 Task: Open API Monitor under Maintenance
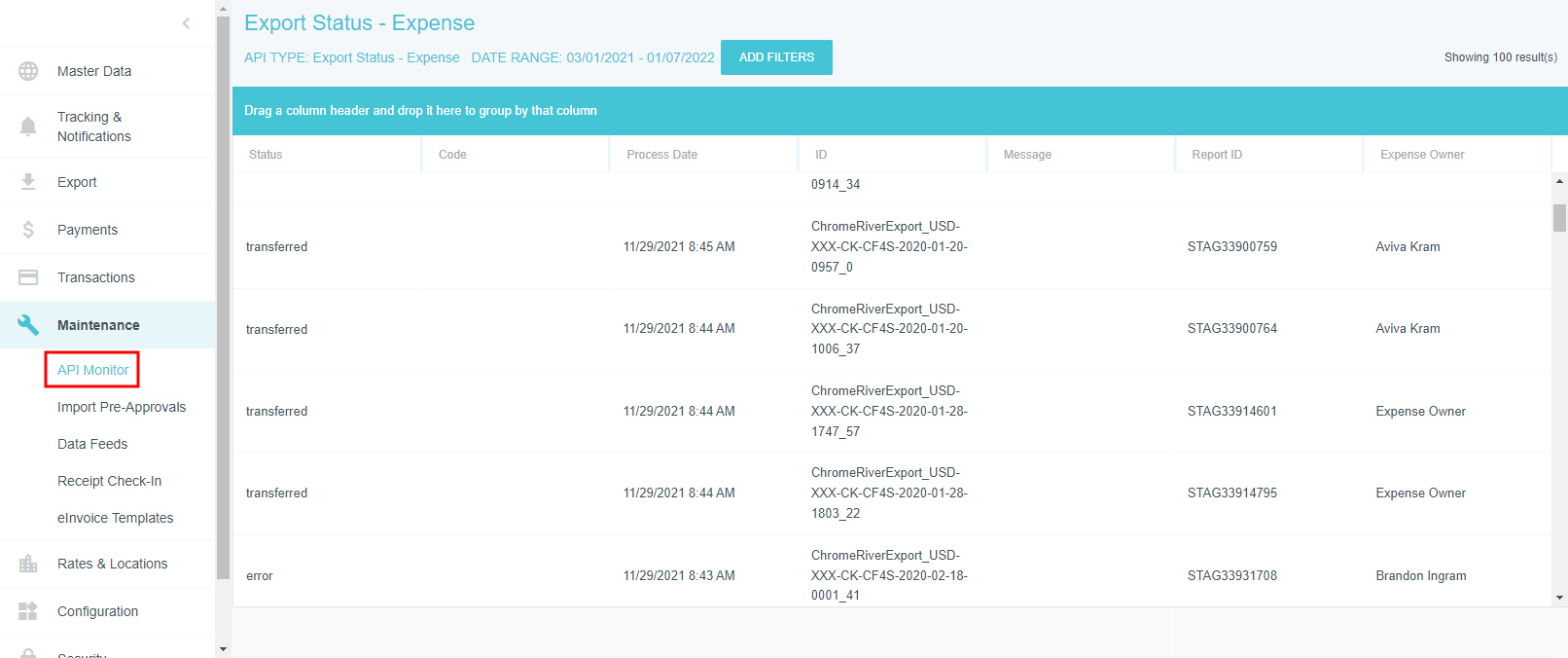click(x=92, y=370)
